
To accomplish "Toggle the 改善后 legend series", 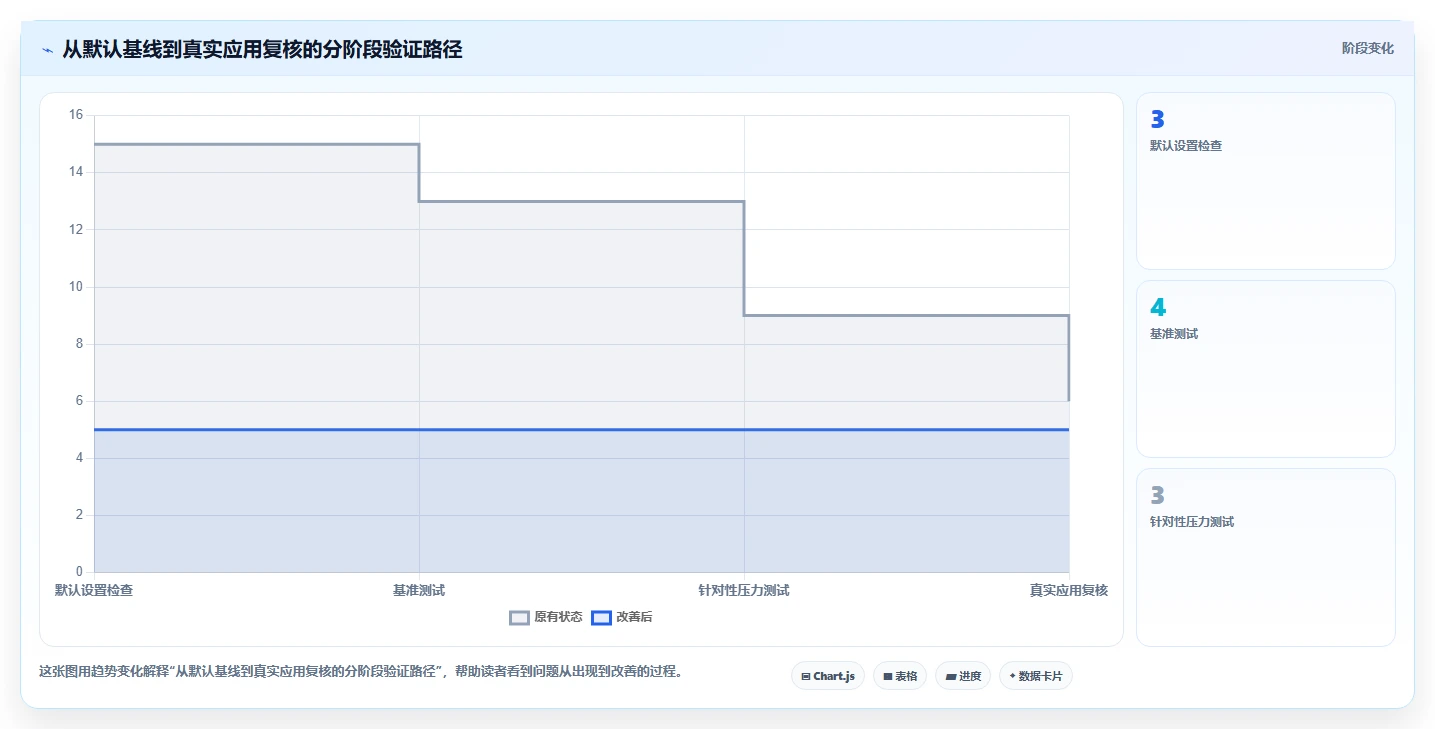I will click(622, 617).
